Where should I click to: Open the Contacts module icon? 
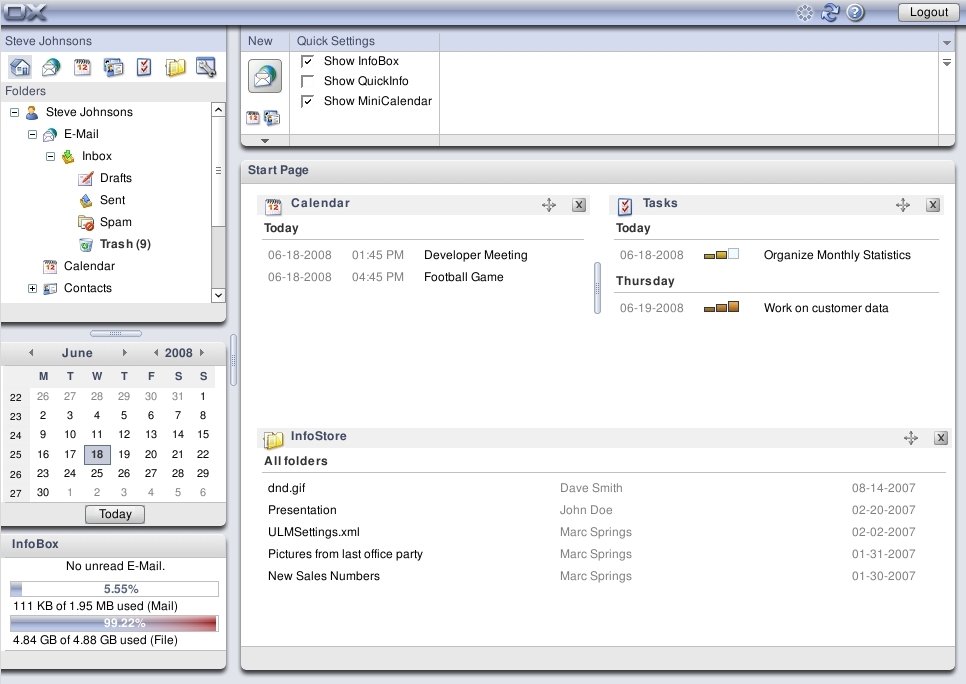coord(112,66)
